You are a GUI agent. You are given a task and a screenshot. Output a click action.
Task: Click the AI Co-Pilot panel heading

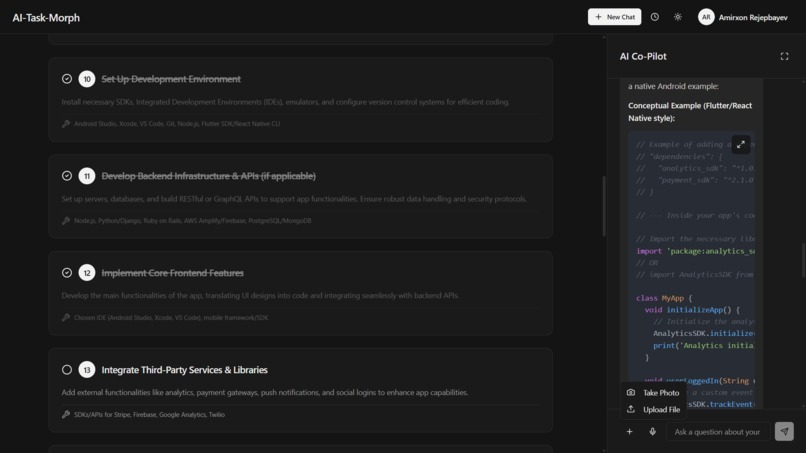pyautogui.click(x=643, y=57)
